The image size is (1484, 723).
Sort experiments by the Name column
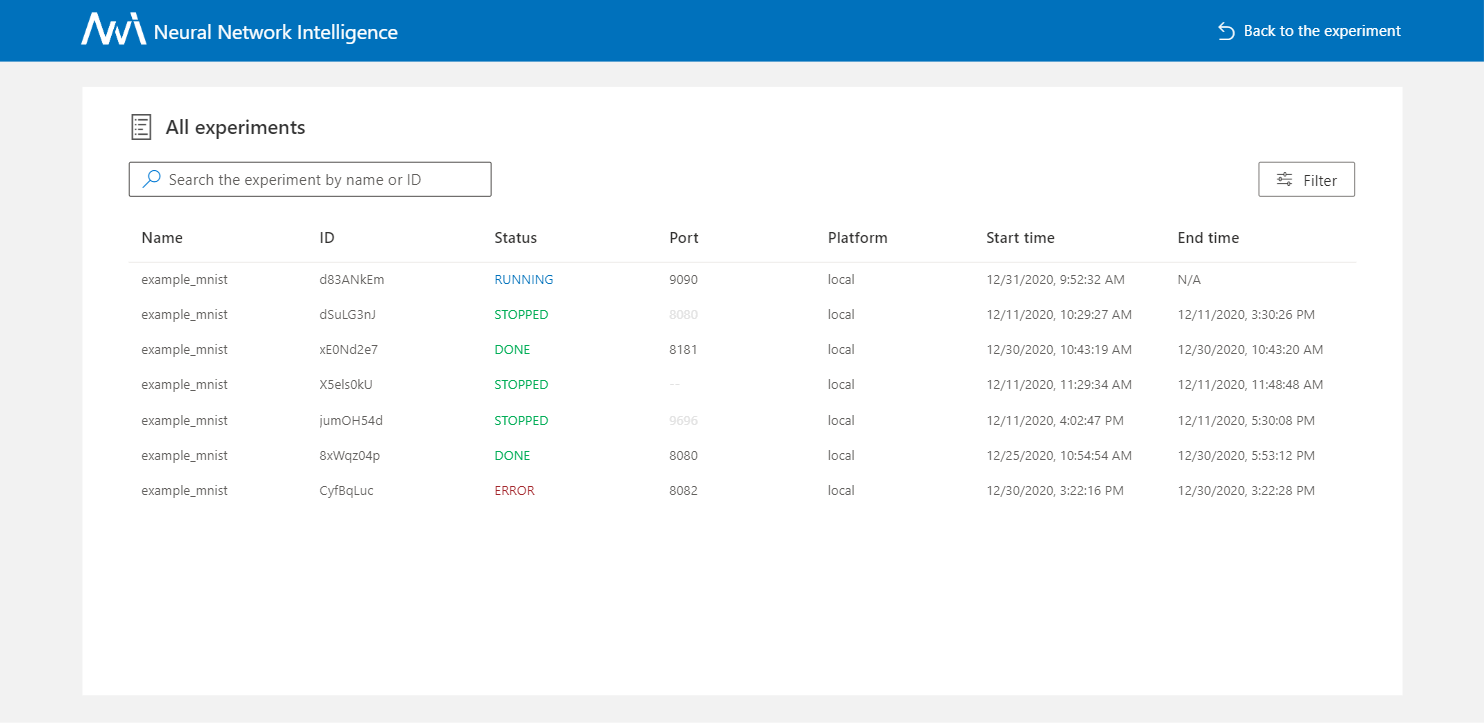[162, 237]
